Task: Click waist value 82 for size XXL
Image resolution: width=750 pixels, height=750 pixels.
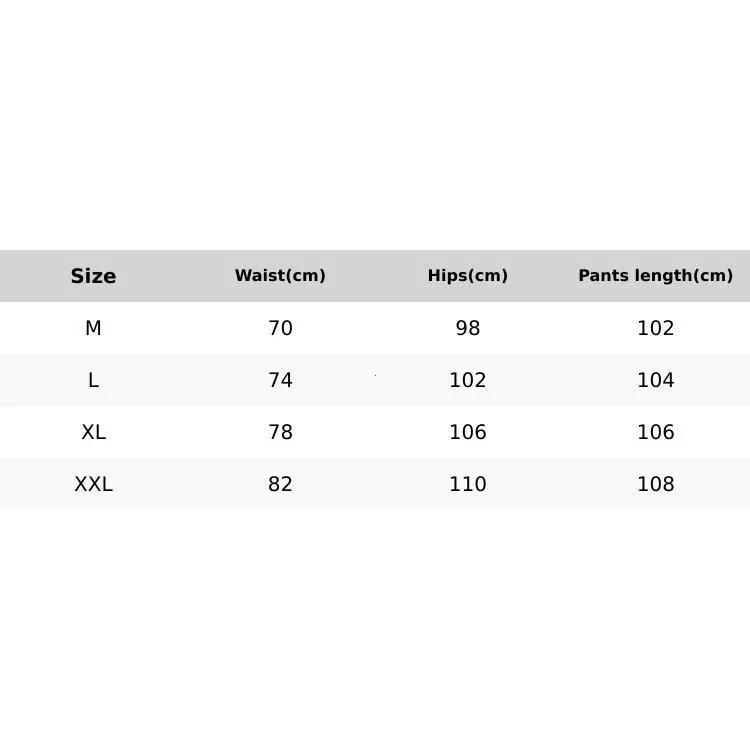Action: coord(280,484)
